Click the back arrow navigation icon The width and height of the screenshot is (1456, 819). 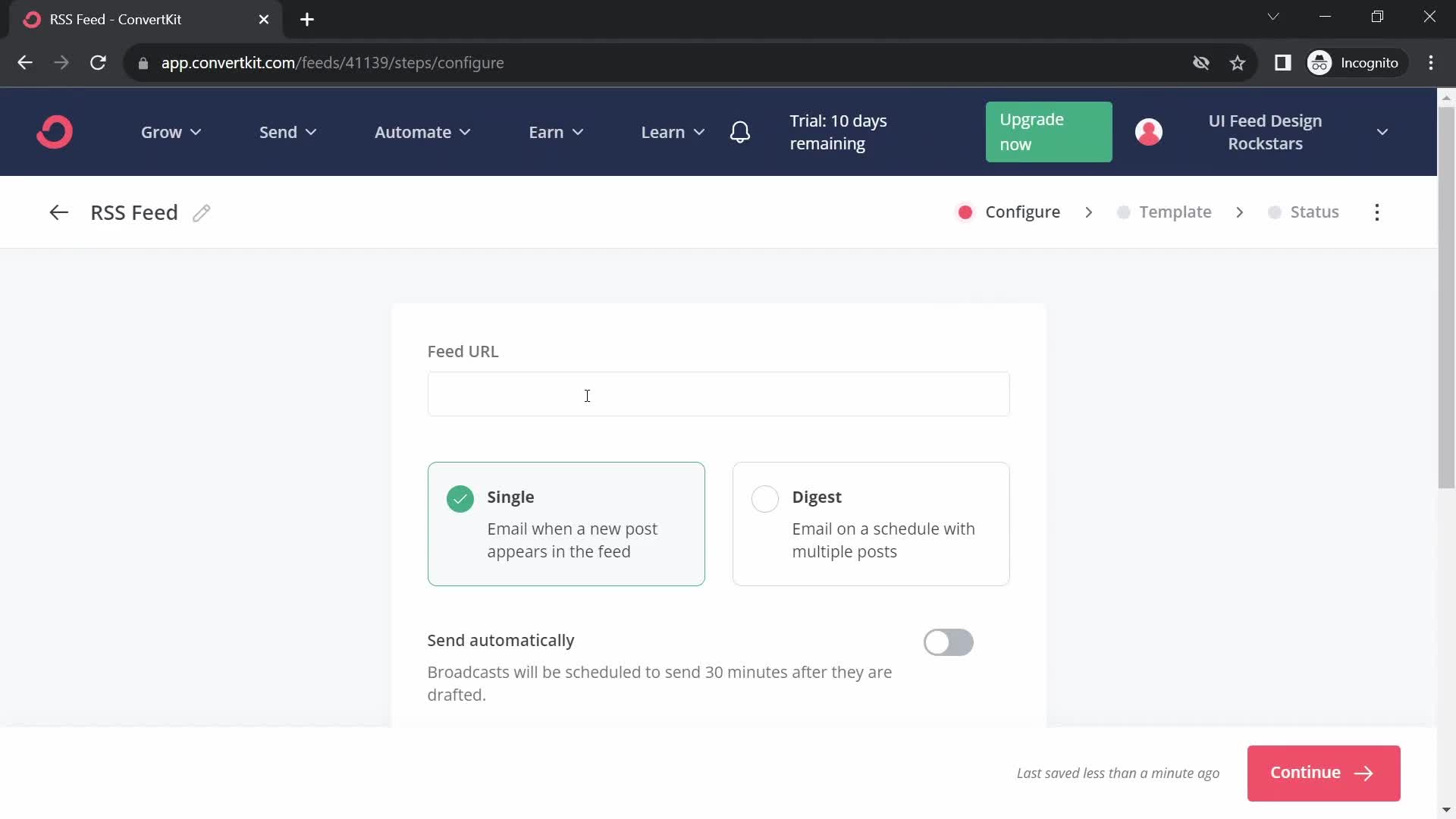click(x=58, y=212)
